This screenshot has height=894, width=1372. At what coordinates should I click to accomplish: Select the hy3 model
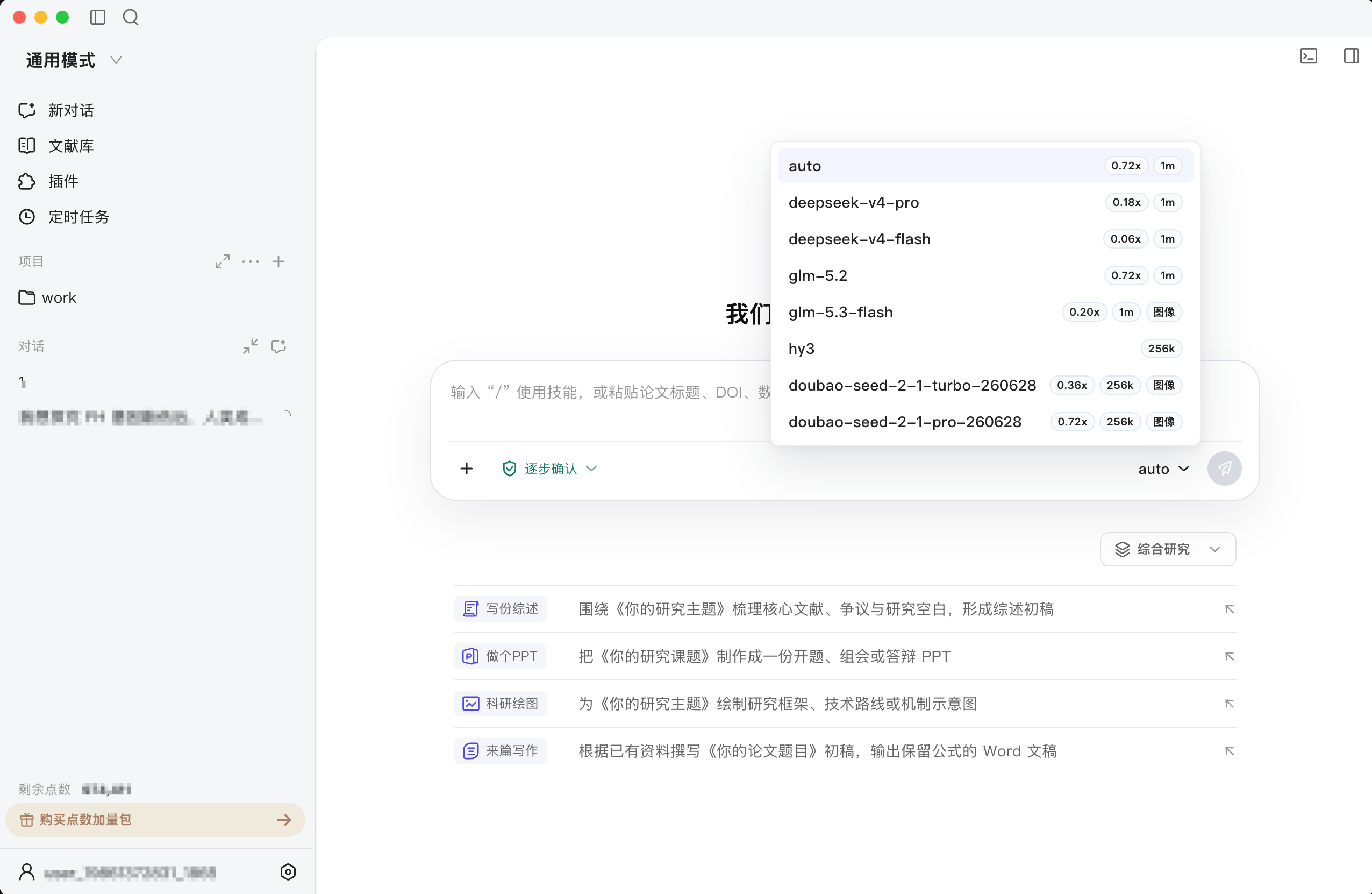(985, 349)
